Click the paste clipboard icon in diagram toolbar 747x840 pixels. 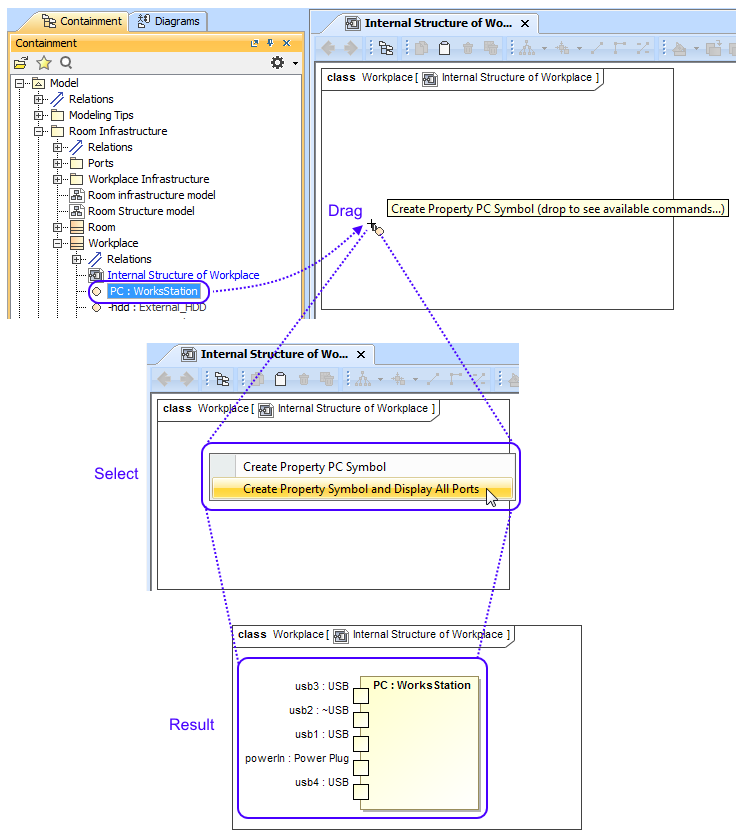tap(444, 48)
